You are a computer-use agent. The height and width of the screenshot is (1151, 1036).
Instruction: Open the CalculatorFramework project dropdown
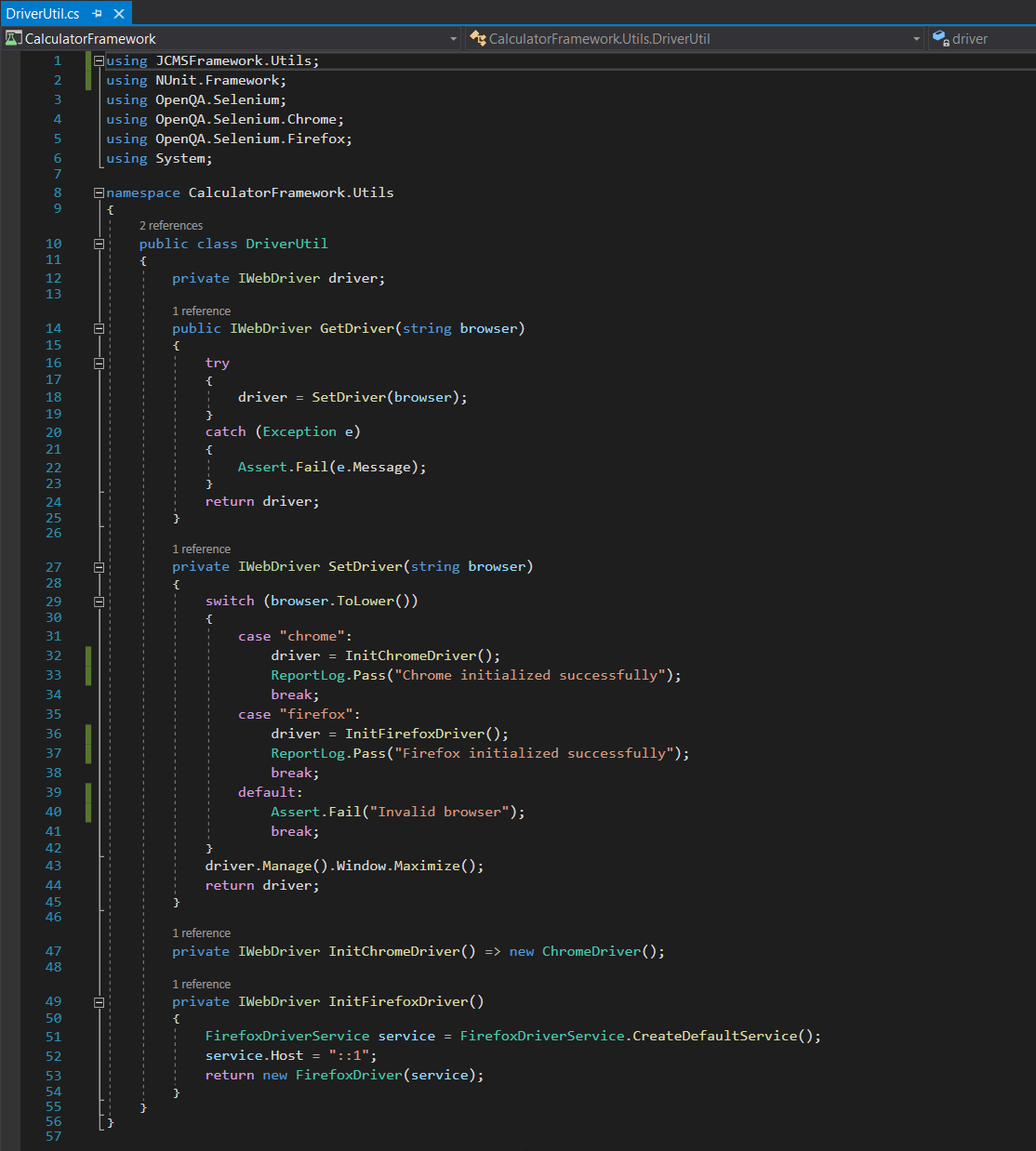point(453,38)
